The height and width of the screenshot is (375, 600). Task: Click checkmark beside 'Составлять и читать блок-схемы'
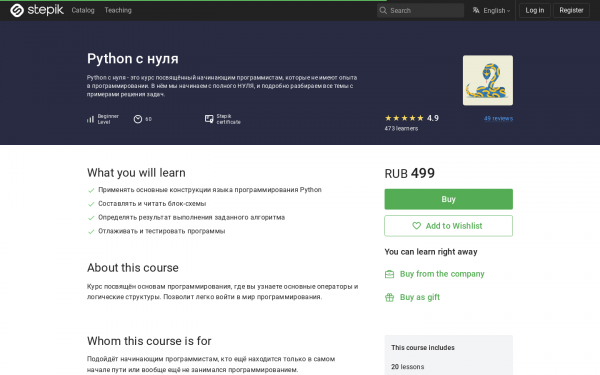tap(91, 204)
